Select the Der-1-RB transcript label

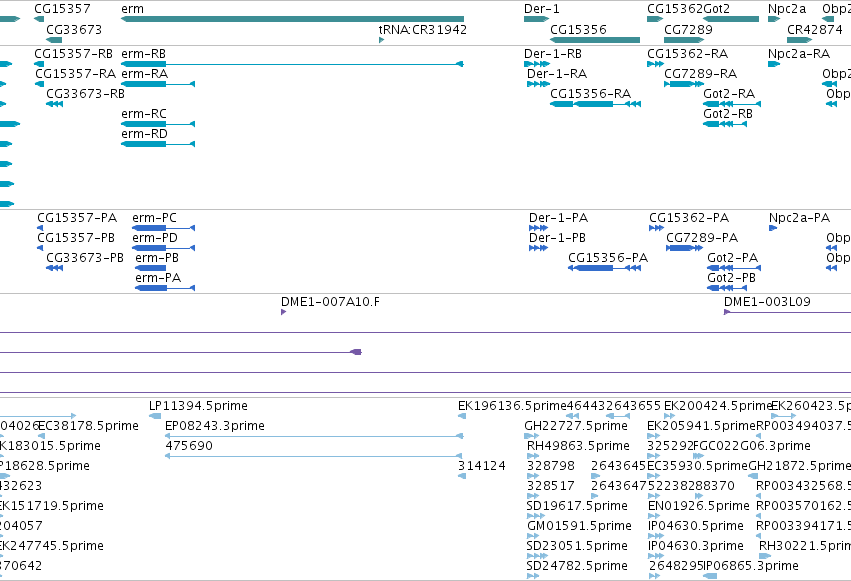(x=552, y=54)
